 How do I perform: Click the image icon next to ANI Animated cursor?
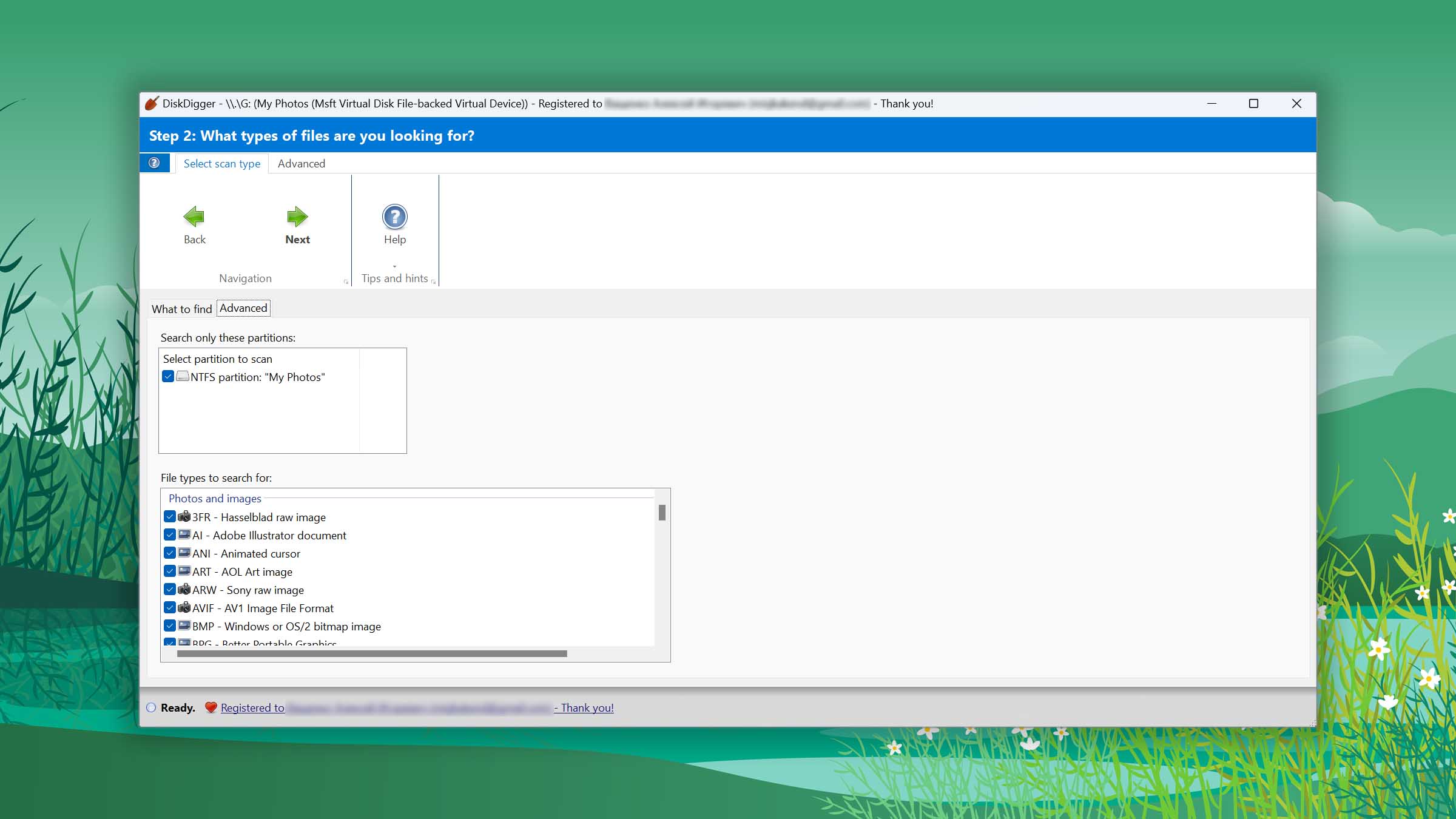click(184, 553)
